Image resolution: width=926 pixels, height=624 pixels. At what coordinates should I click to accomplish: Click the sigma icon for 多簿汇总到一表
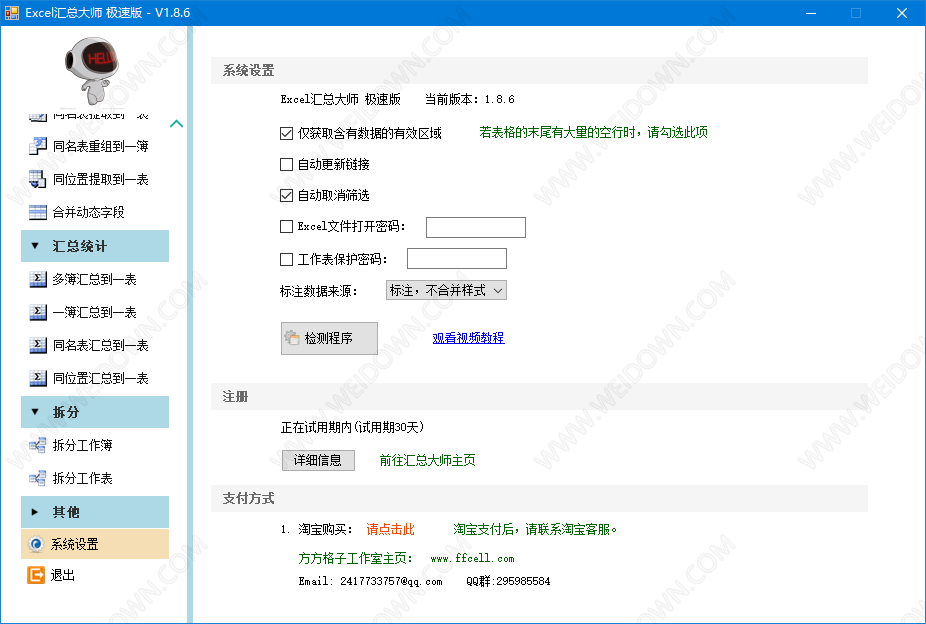tap(38, 279)
